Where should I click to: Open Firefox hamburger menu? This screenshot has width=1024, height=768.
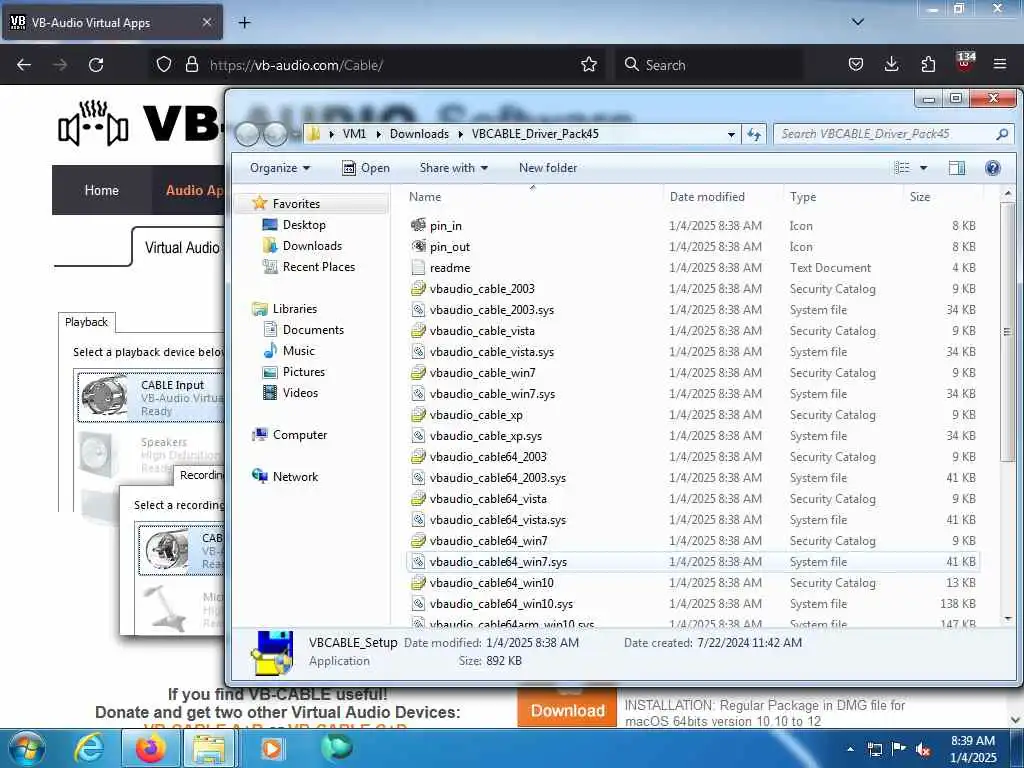[x=1000, y=64]
